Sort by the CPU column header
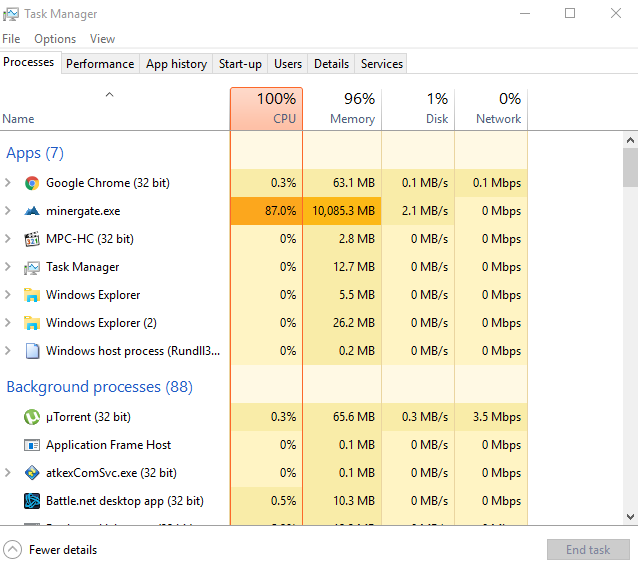 (x=267, y=109)
